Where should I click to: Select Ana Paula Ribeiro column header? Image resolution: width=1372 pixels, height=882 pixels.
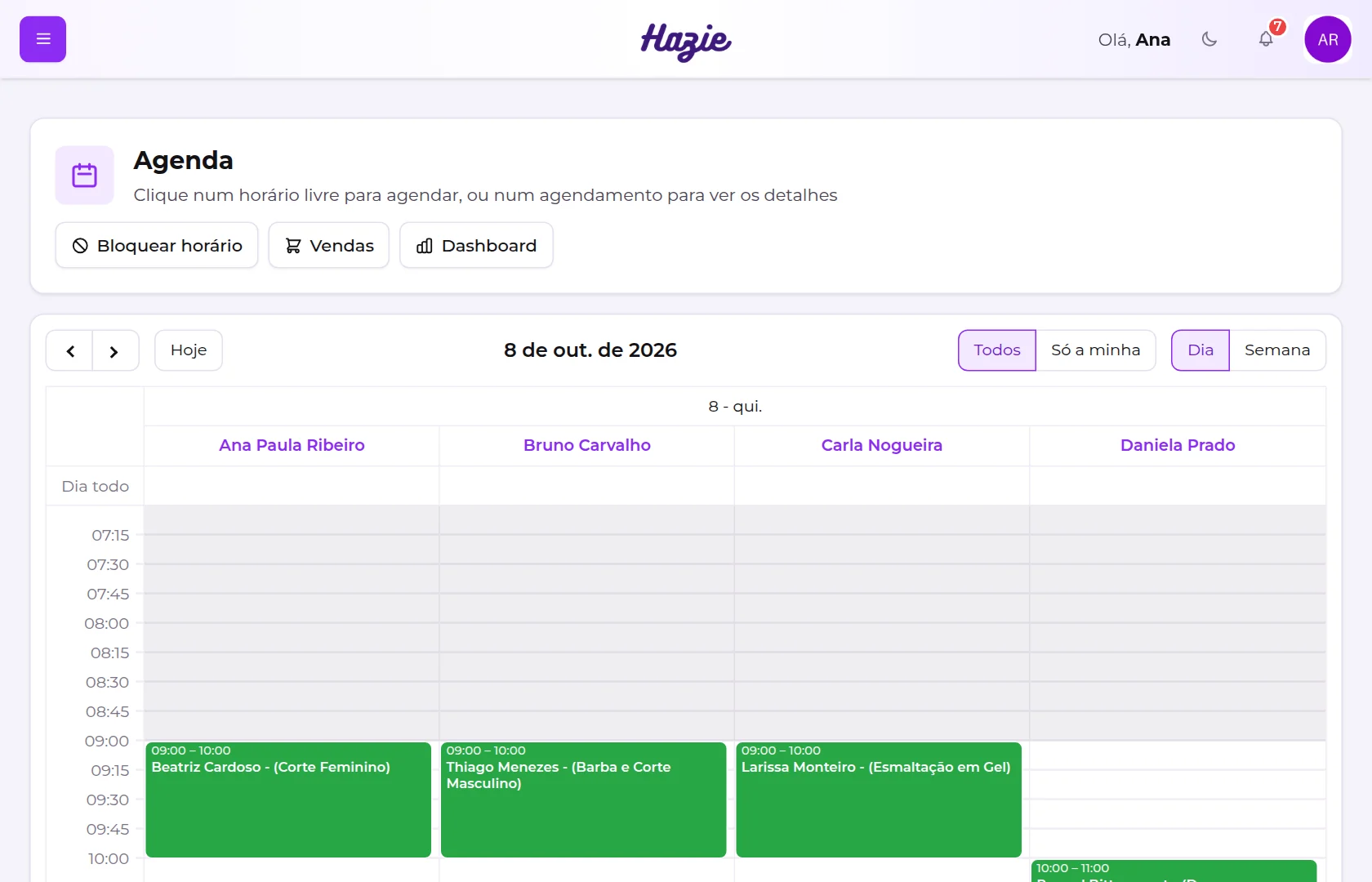click(x=292, y=445)
